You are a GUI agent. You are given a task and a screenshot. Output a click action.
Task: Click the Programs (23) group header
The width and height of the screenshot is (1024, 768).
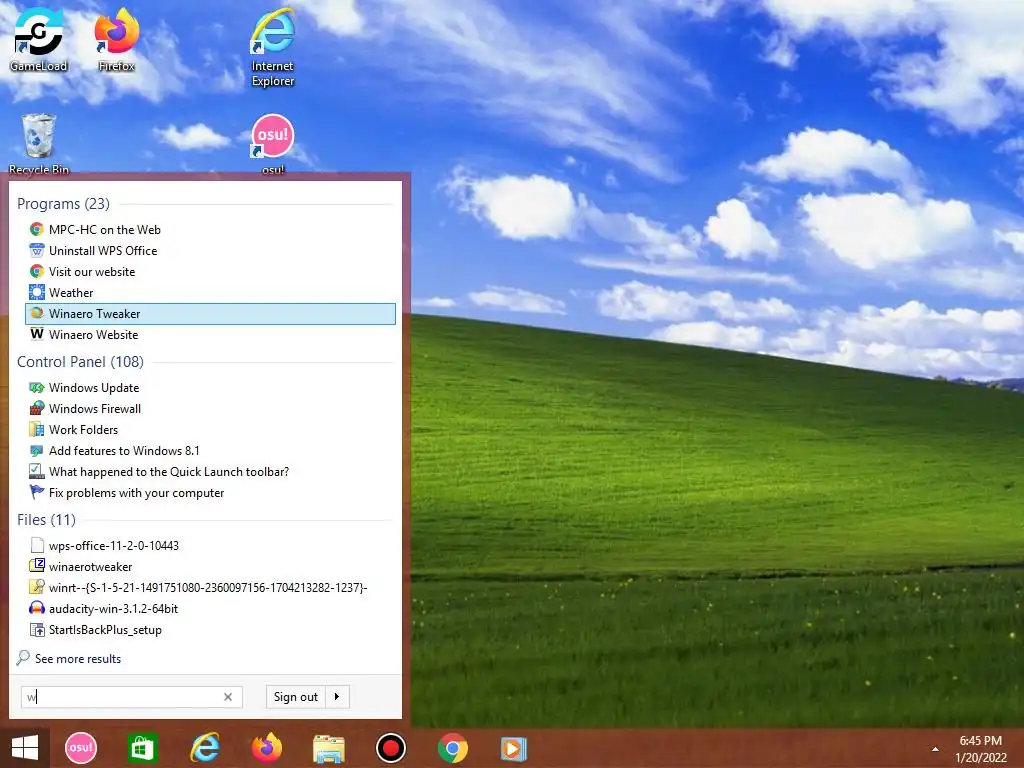63,204
